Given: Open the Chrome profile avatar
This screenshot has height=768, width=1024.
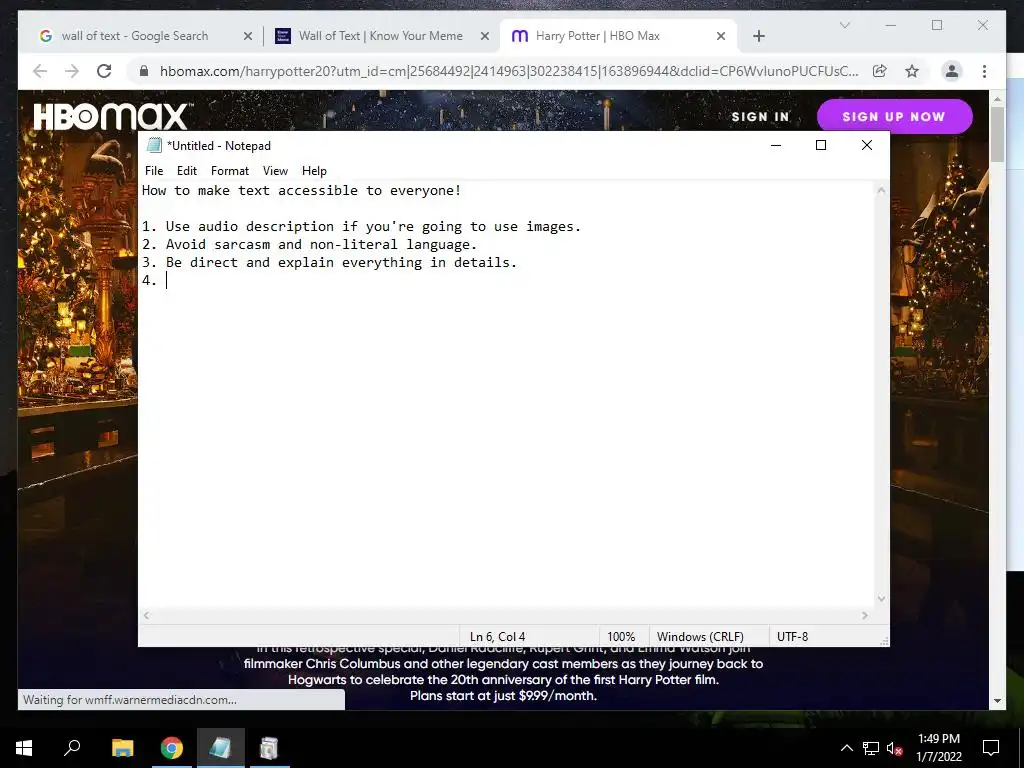Looking at the screenshot, I should [952, 71].
